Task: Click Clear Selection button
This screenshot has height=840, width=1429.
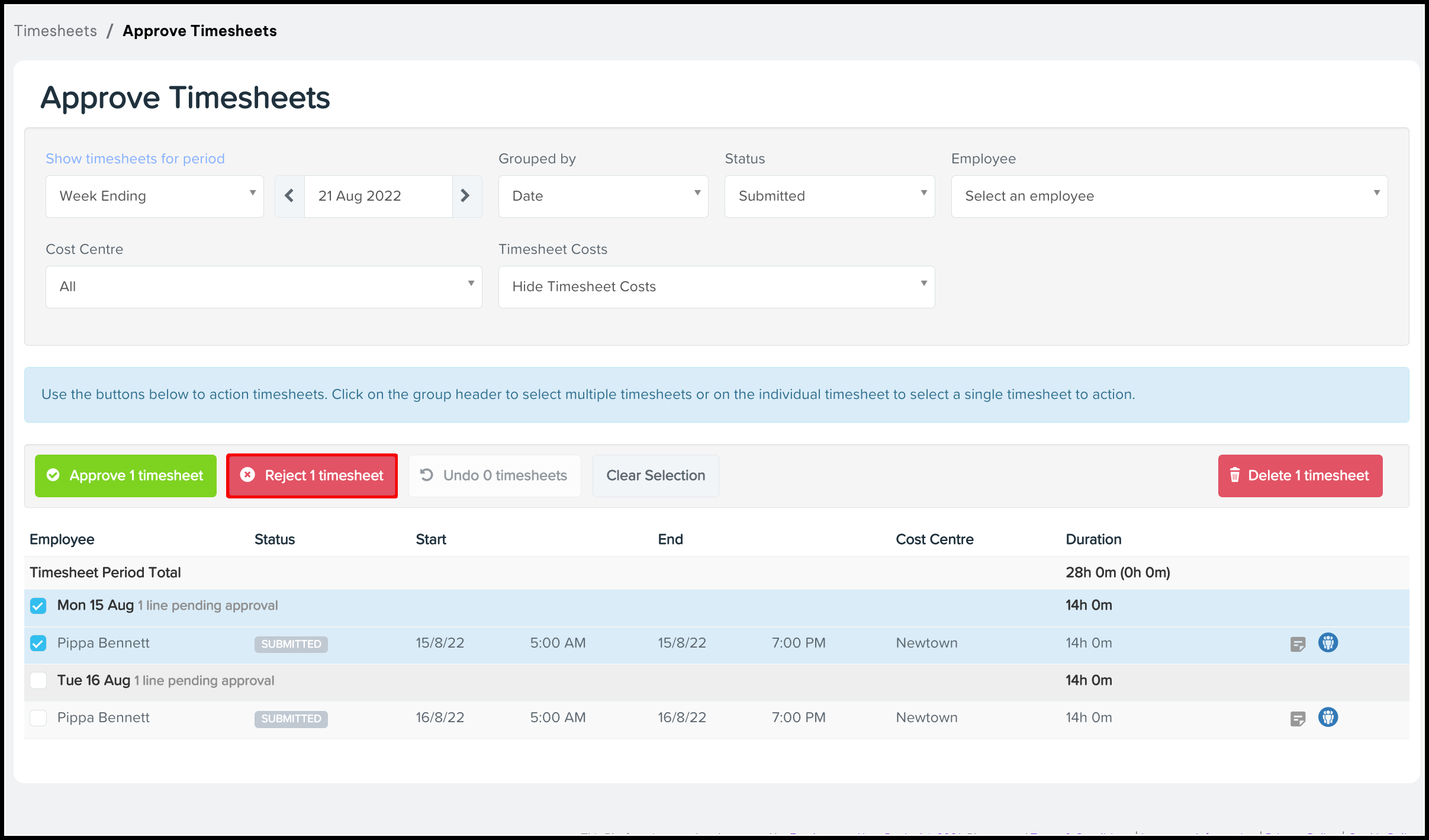Action: [x=655, y=476]
